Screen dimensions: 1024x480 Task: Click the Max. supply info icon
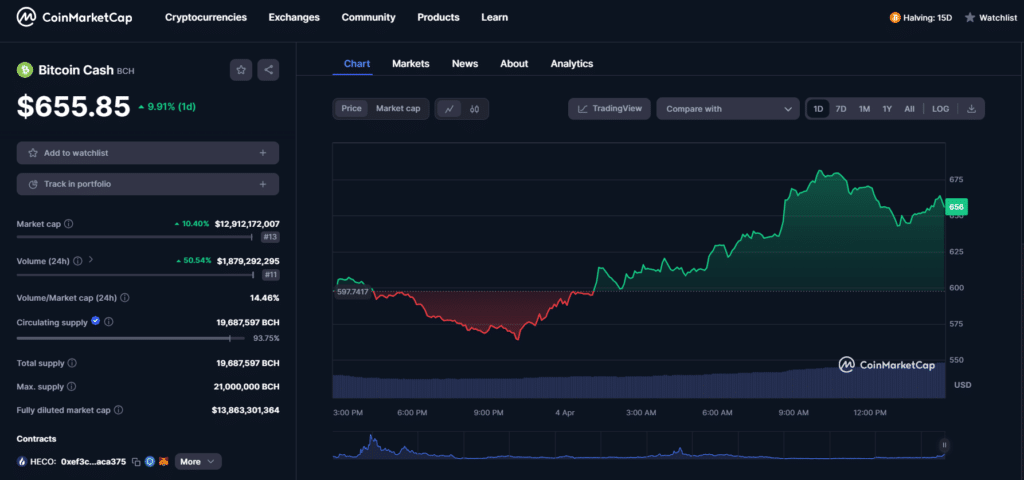[72, 387]
